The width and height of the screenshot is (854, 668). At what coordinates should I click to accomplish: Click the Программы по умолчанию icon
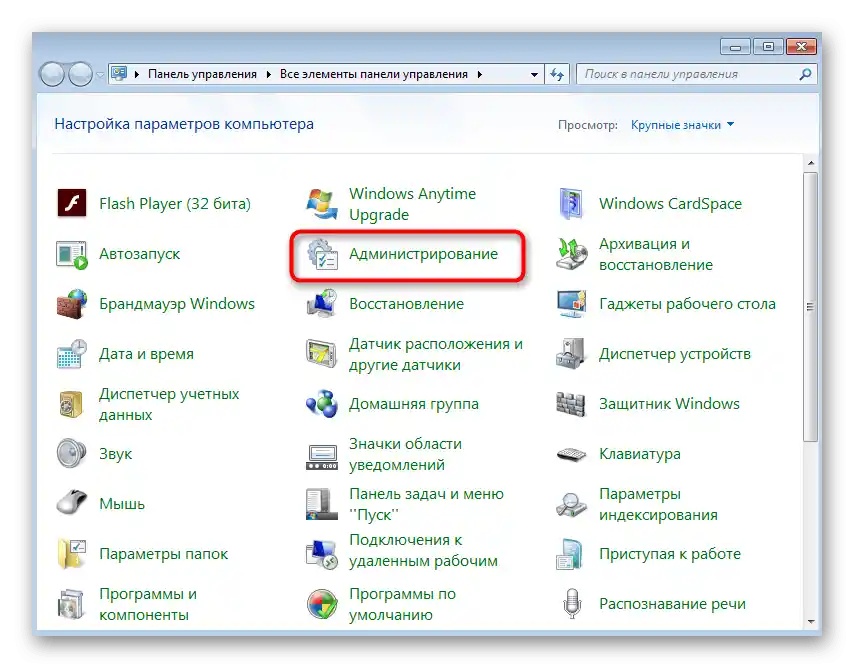click(x=321, y=604)
